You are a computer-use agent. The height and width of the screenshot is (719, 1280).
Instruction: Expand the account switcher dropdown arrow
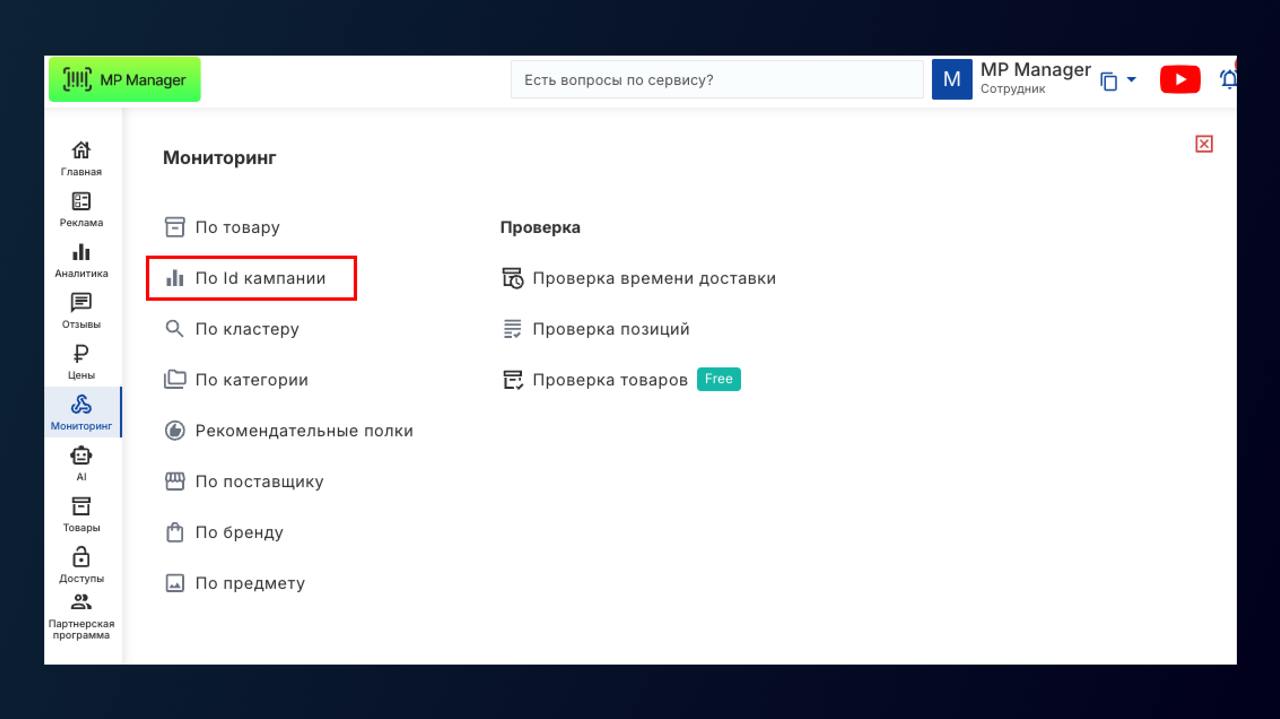[x=1131, y=80]
